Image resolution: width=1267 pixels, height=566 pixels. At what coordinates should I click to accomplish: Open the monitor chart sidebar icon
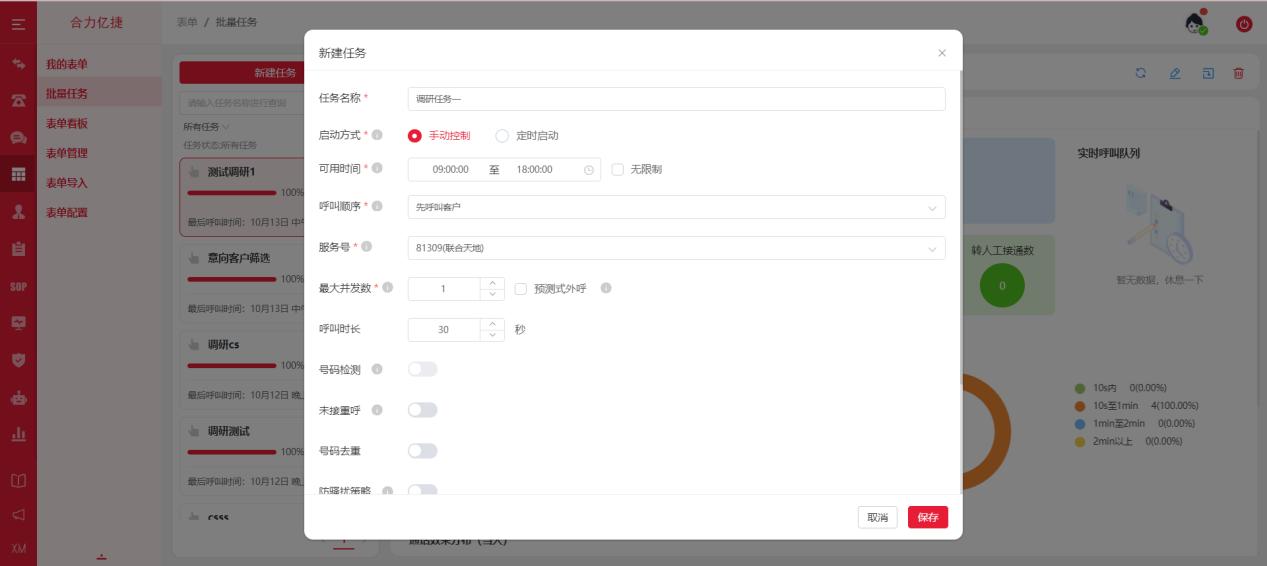coord(18,323)
